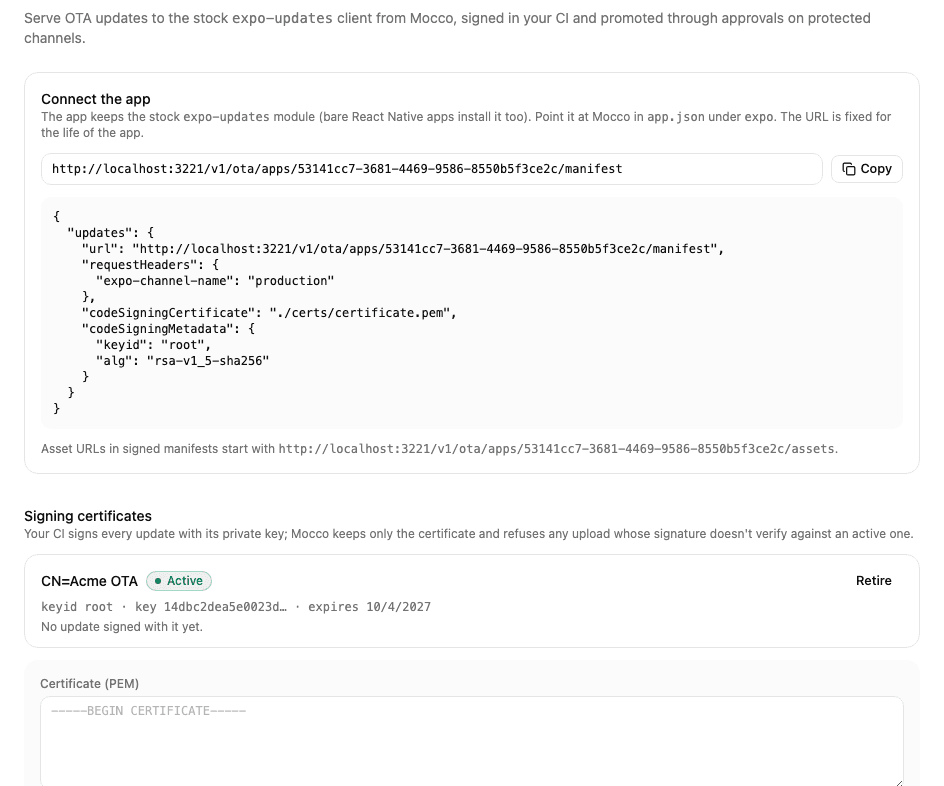Click the Active status badge
Image resolution: width=944 pixels, height=786 pixels.
[x=179, y=581]
